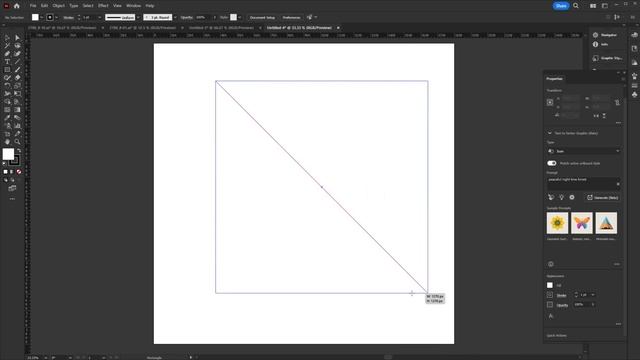Select the Type tool

coord(7,62)
